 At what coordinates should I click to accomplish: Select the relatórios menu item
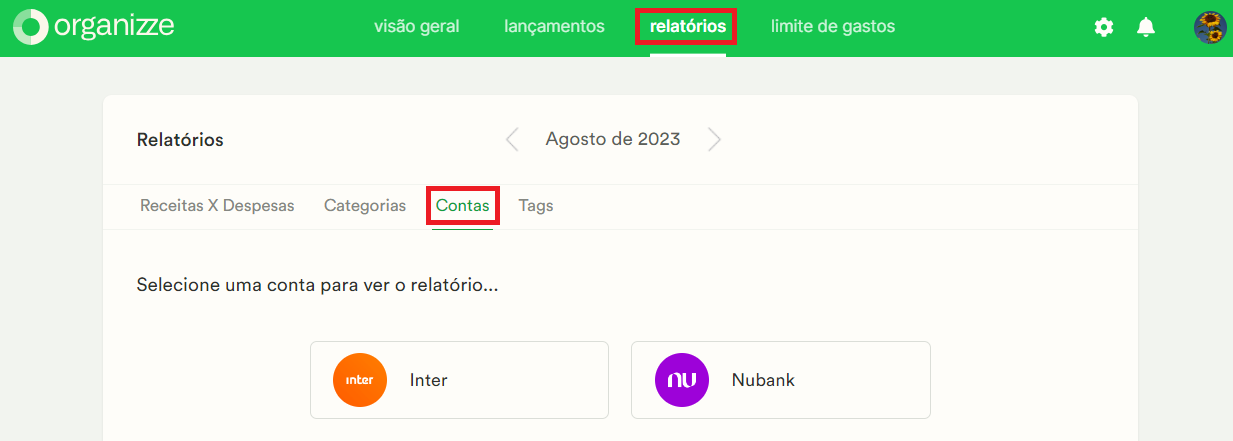[x=688, y=26]
